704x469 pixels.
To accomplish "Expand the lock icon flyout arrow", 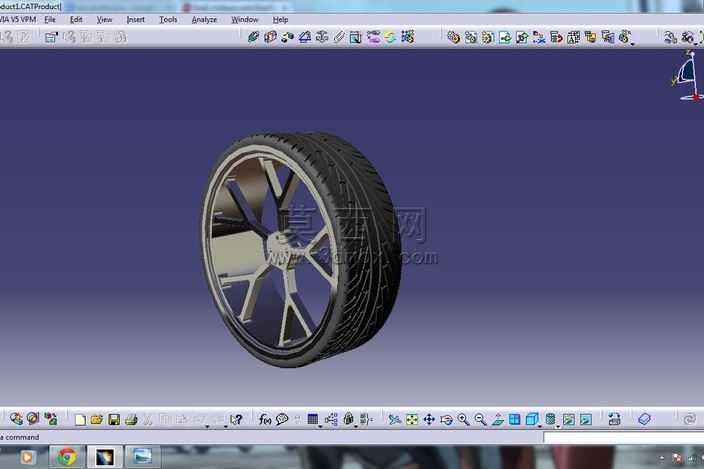I will tap(356, 426).
